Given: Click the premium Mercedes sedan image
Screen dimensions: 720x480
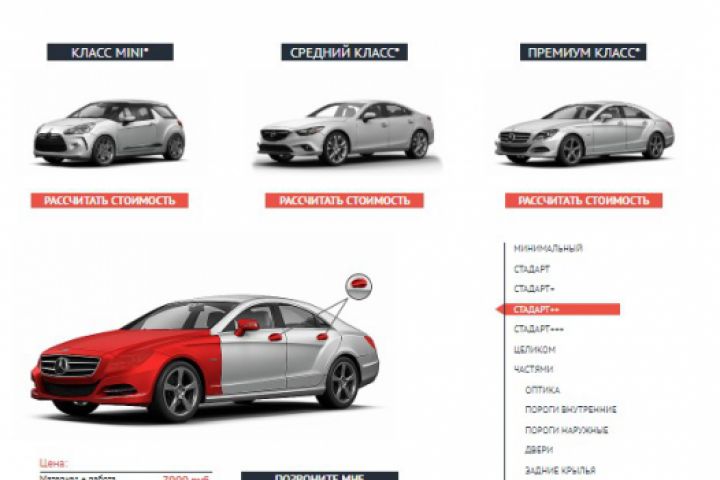Looking at the screenshot, I should pos(584,133).
